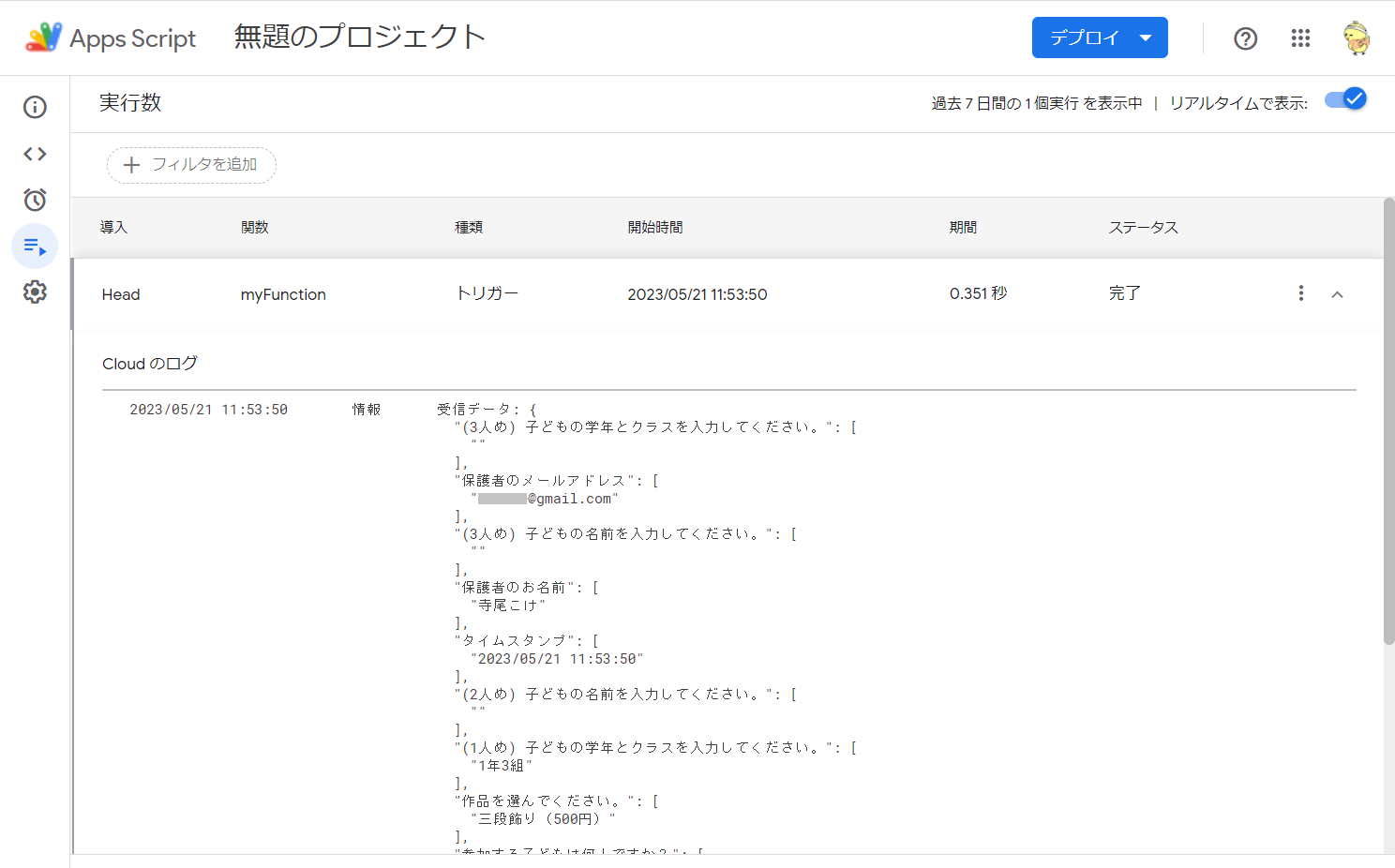Disable the リアルタイムで表示 toggle

(1345, 97)
